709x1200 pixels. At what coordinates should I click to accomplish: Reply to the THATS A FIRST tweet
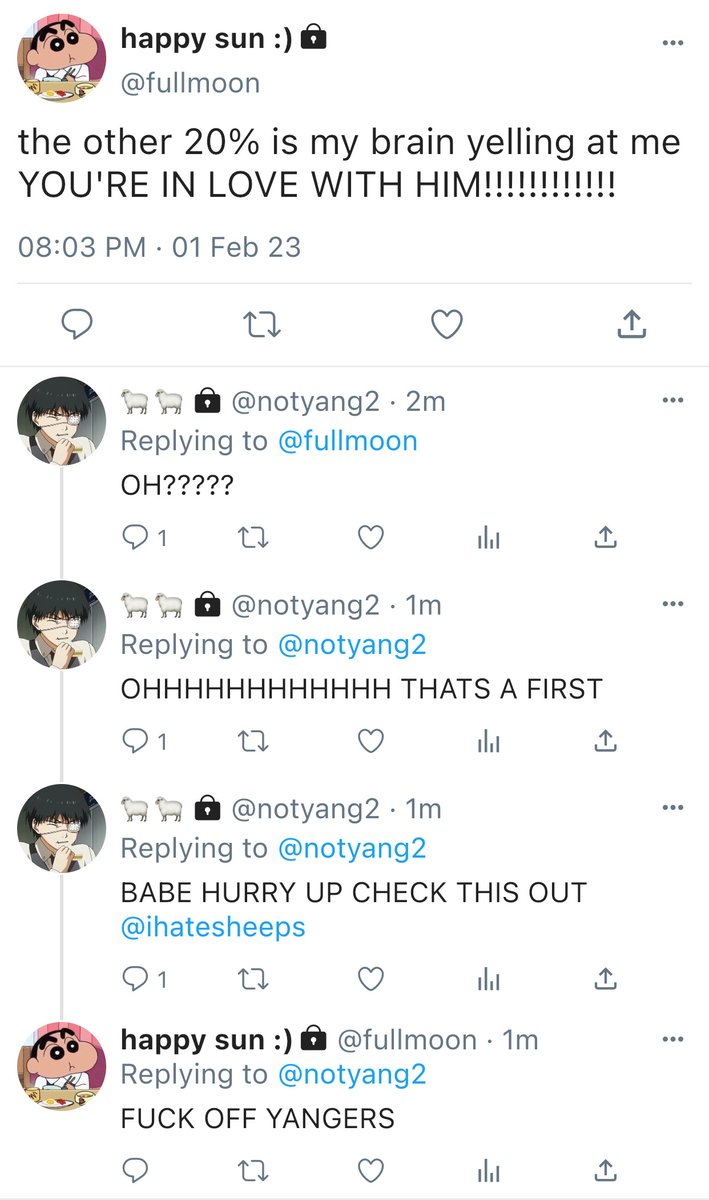pos(144,741)
